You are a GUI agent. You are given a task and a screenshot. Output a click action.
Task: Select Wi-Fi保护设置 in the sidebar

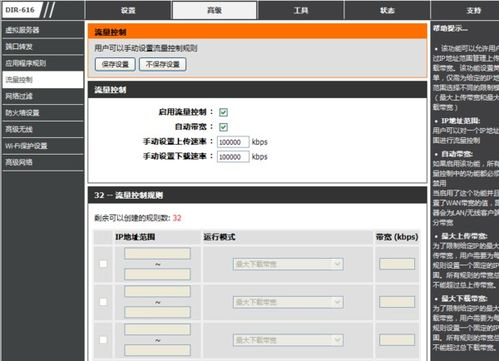[43, 146]
